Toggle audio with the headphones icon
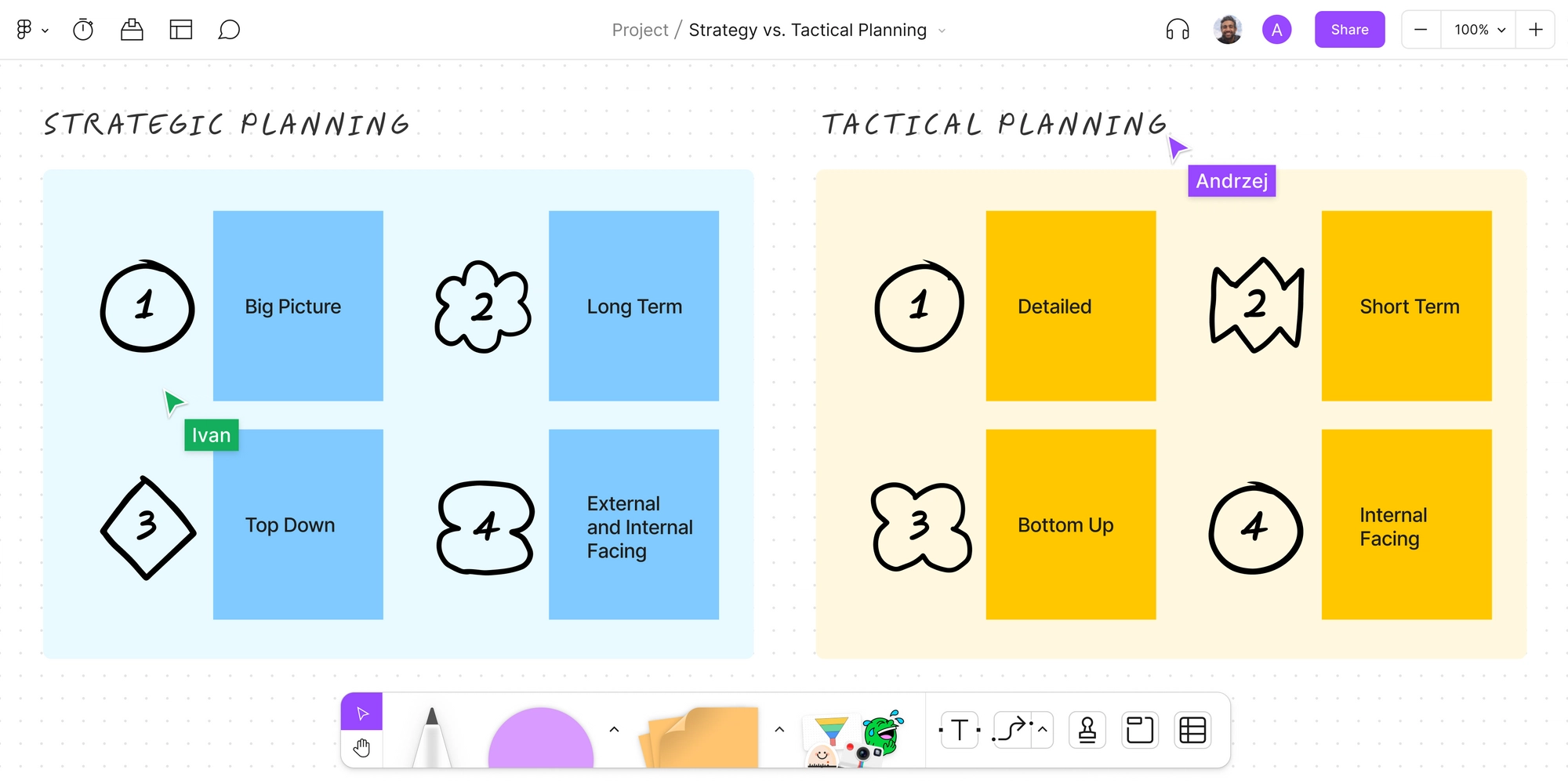This screenshot has height=784, width=1568. click(1178, 29)
